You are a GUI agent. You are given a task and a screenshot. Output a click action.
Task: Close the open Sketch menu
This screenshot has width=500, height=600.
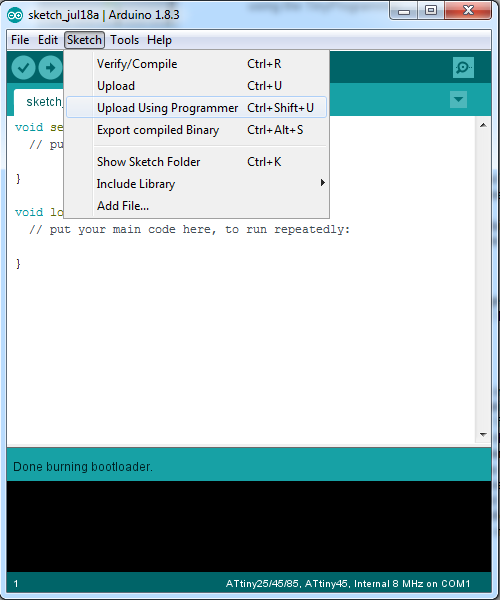[x=84, y=40]
